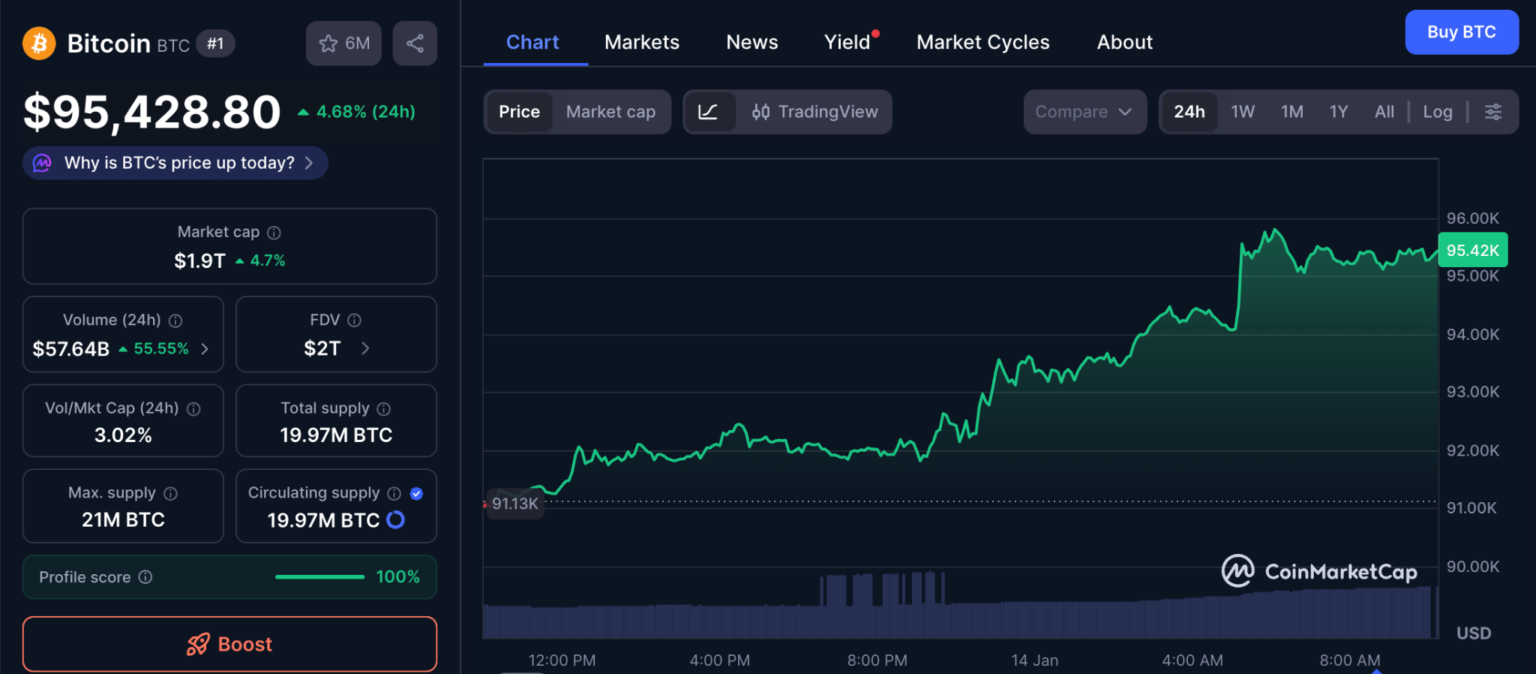This screenshot has height=674, width=1536.
Task: Switch to the Markets tab
Action: pyautogui.click(x=641, y=41)
